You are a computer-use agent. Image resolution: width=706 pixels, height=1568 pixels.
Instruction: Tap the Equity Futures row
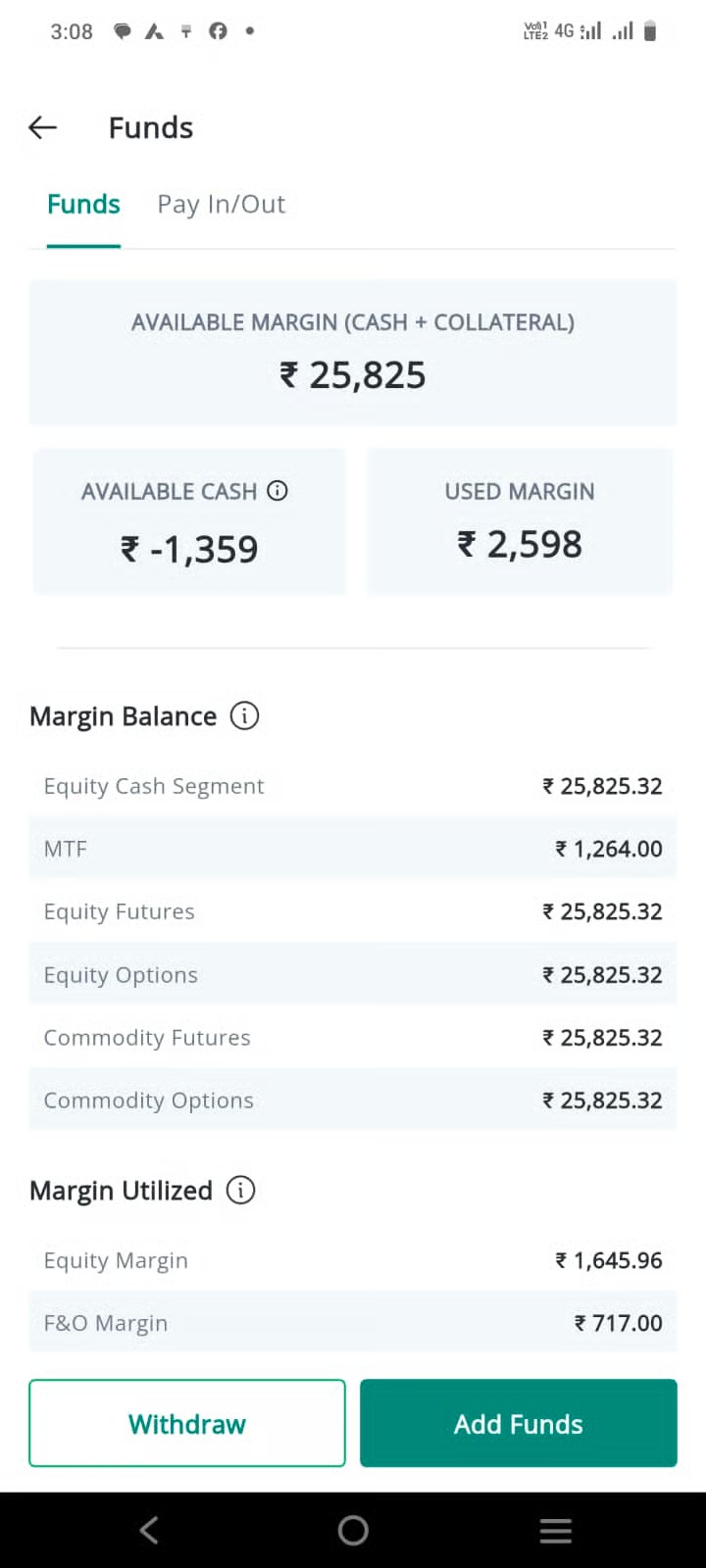pos(353,911)
